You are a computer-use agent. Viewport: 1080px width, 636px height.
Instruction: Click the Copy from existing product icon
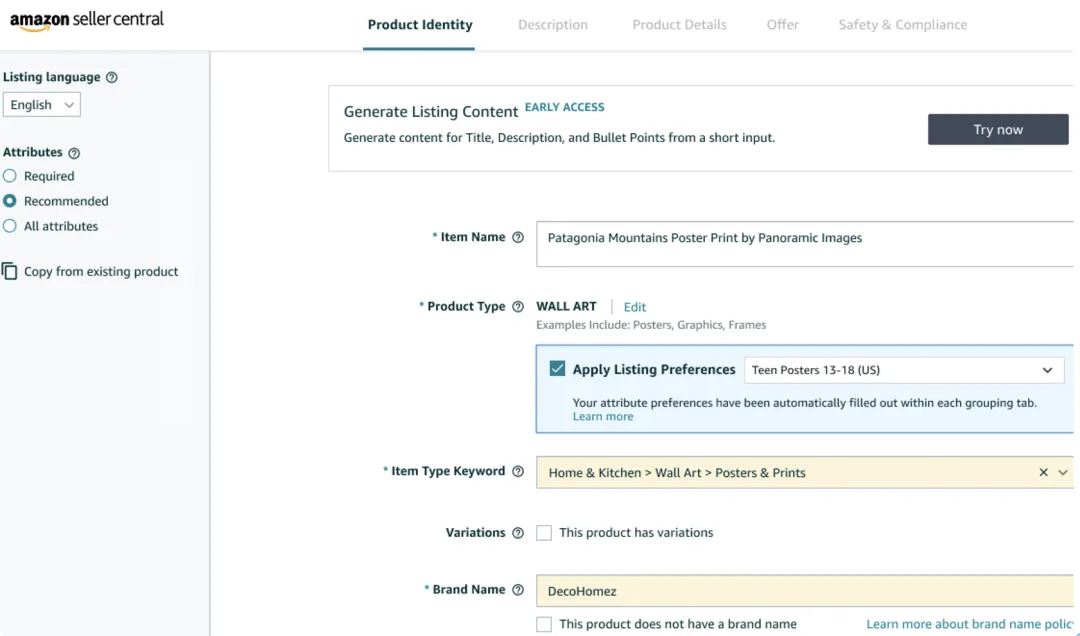point(10,271)
